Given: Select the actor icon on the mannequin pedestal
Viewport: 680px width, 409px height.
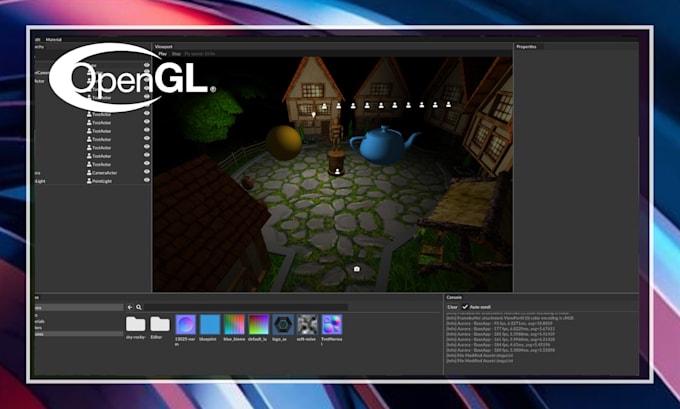Looking at the screenshot, I should [x=337, y=172].
